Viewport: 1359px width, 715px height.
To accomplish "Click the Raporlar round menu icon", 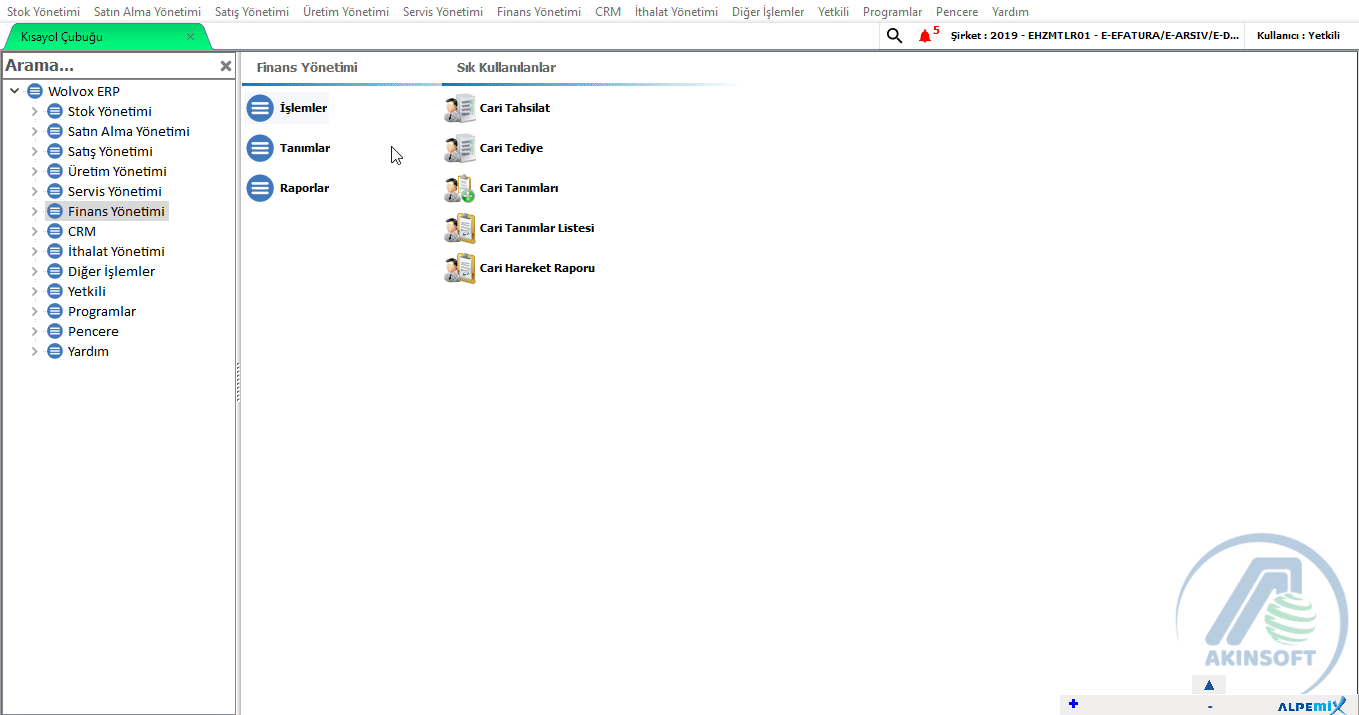I will (260, 188).
